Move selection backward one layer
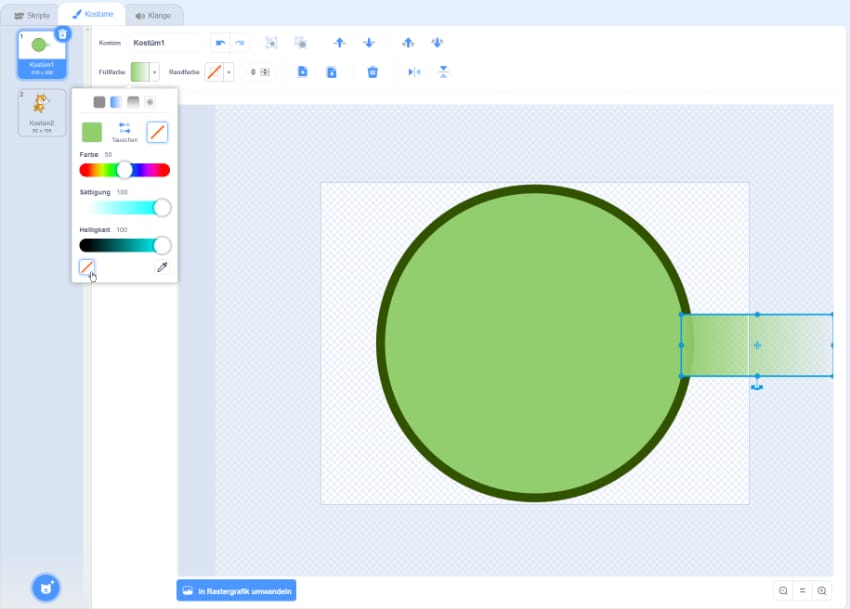Screen dimensions: 850x609 pos(369,43)
